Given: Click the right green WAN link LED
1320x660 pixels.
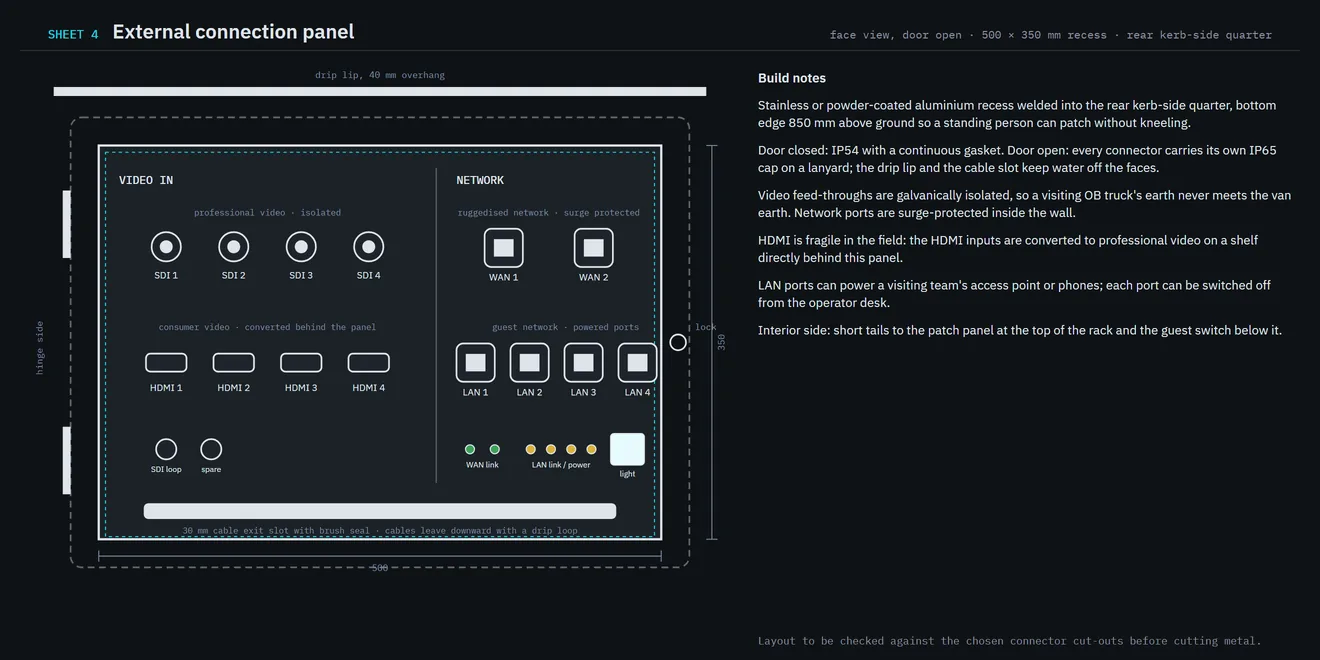Looking at the screenshot, I should pos(495,449).
